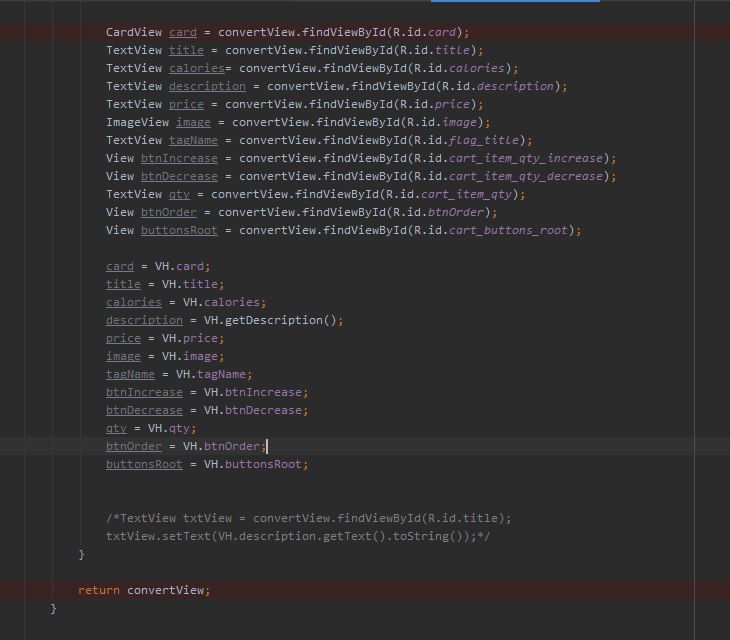Click variable "card" in the CardView declaration

click(x=183, y=32)
